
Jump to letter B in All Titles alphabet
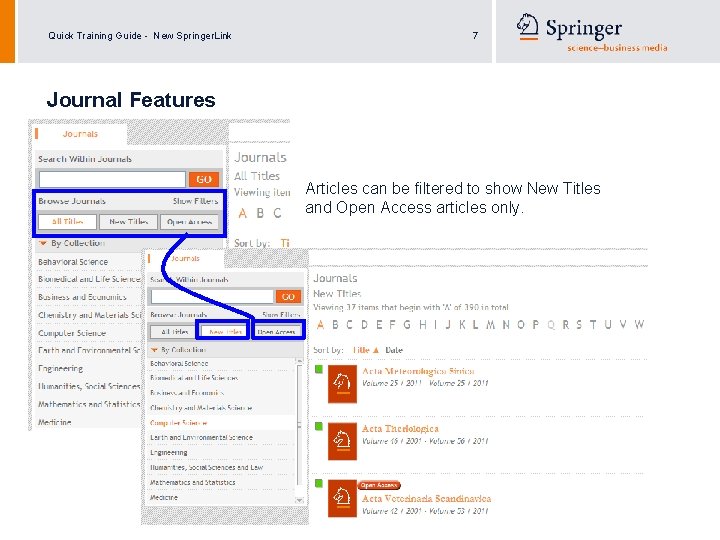[260, 213]
